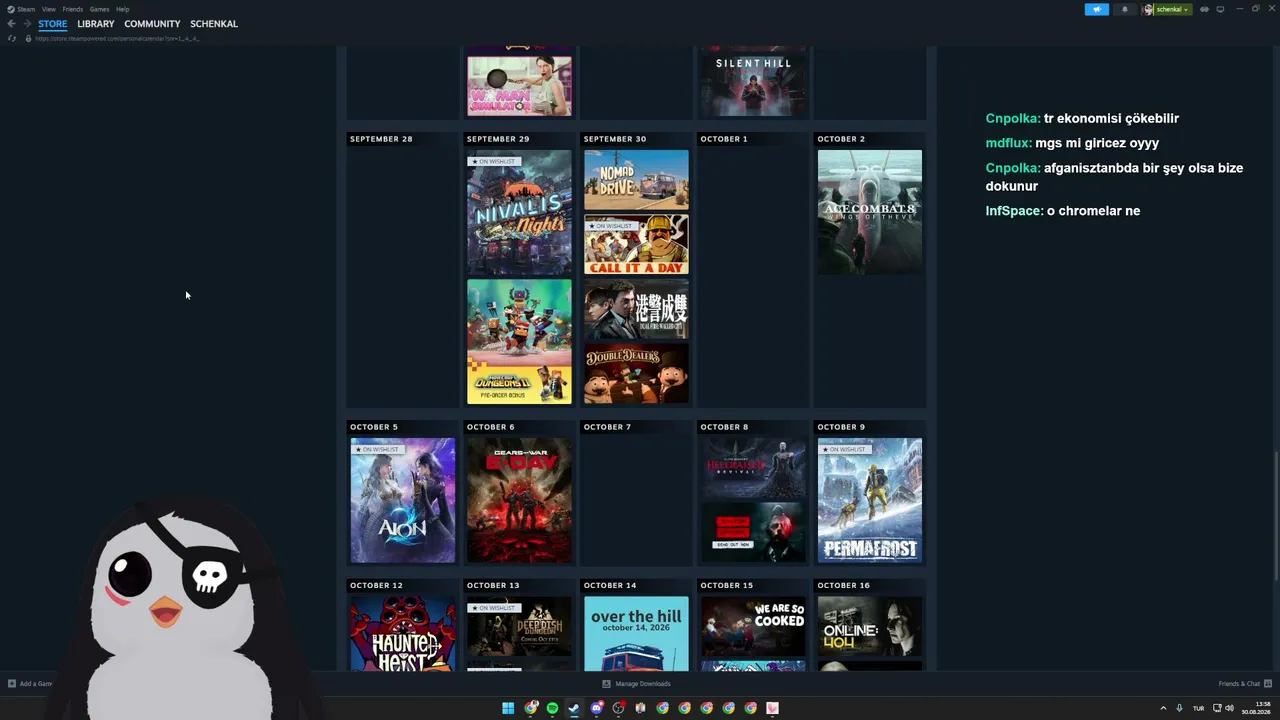Open the Friends menu
Screen dimensions: 1280x720
click(72, 9)
